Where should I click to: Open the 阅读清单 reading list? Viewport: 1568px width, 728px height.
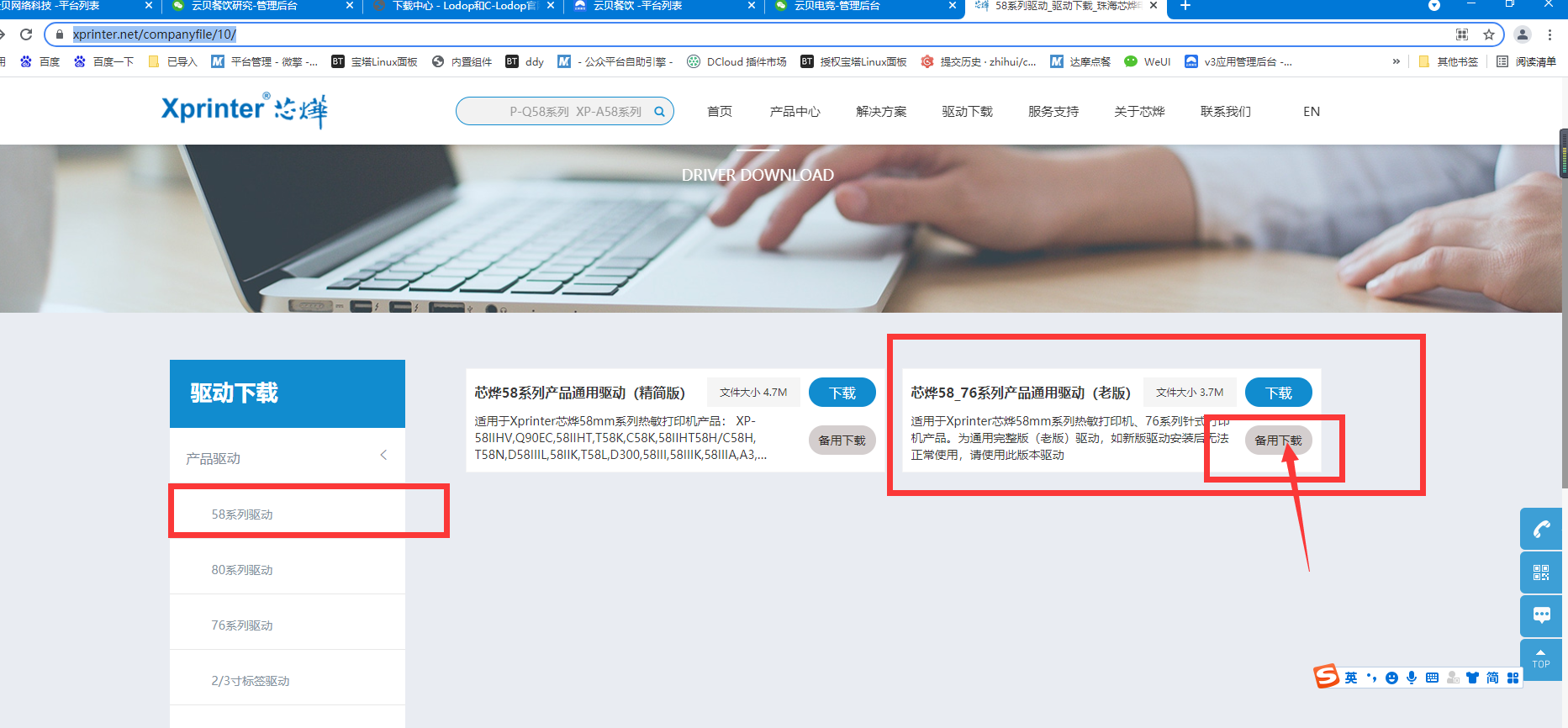[x=1526, y=61]
